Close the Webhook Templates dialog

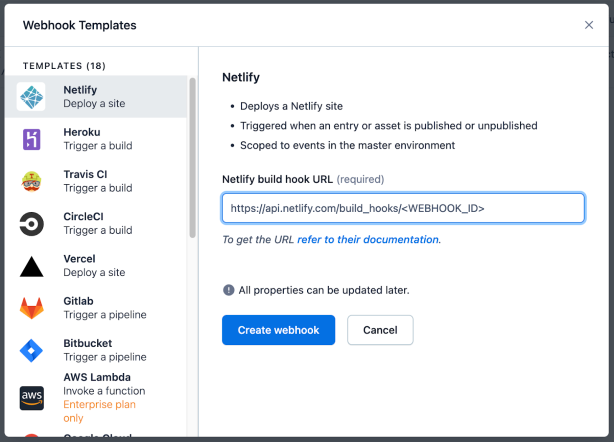pyautogui.click(x=588, y=25)
